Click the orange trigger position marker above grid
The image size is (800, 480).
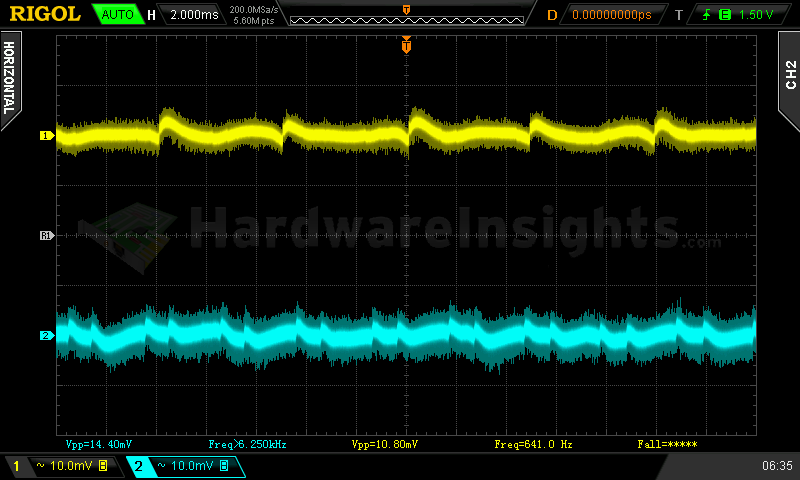click(x=406, y=44)
